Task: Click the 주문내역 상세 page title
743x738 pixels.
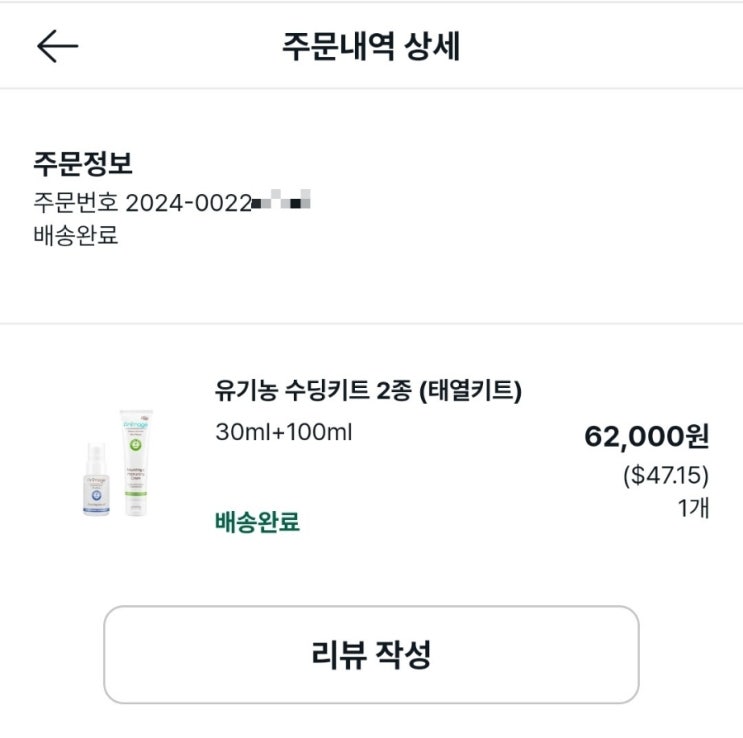Action: coord(371,47)
